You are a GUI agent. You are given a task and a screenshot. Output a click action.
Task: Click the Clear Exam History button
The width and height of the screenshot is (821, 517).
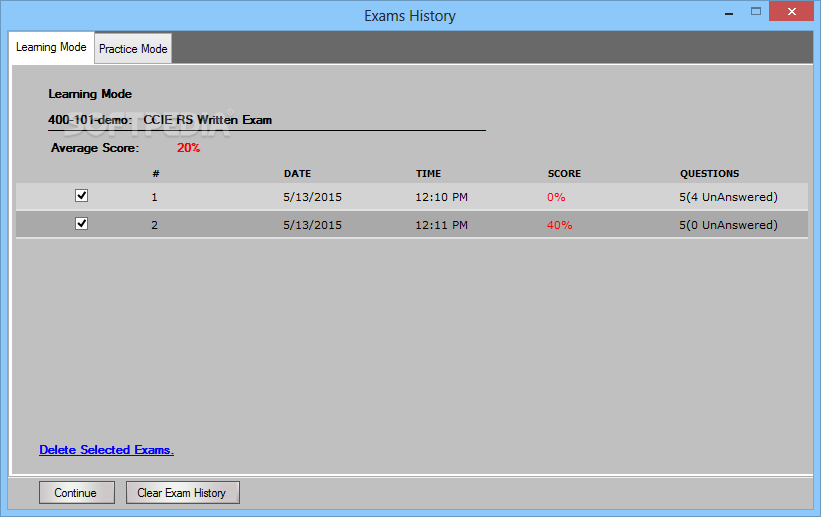click(183, 493)
